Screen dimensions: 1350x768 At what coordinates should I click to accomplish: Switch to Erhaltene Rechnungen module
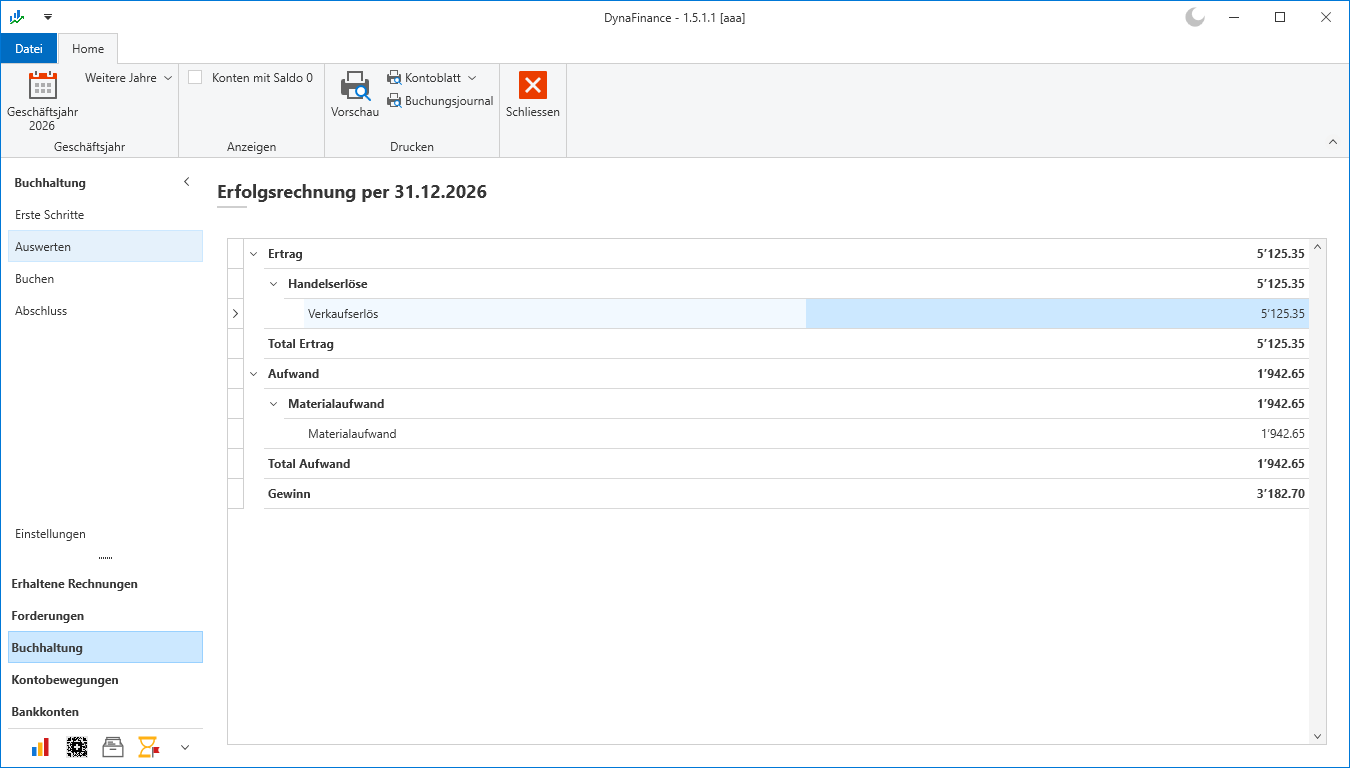pos(105,584)
